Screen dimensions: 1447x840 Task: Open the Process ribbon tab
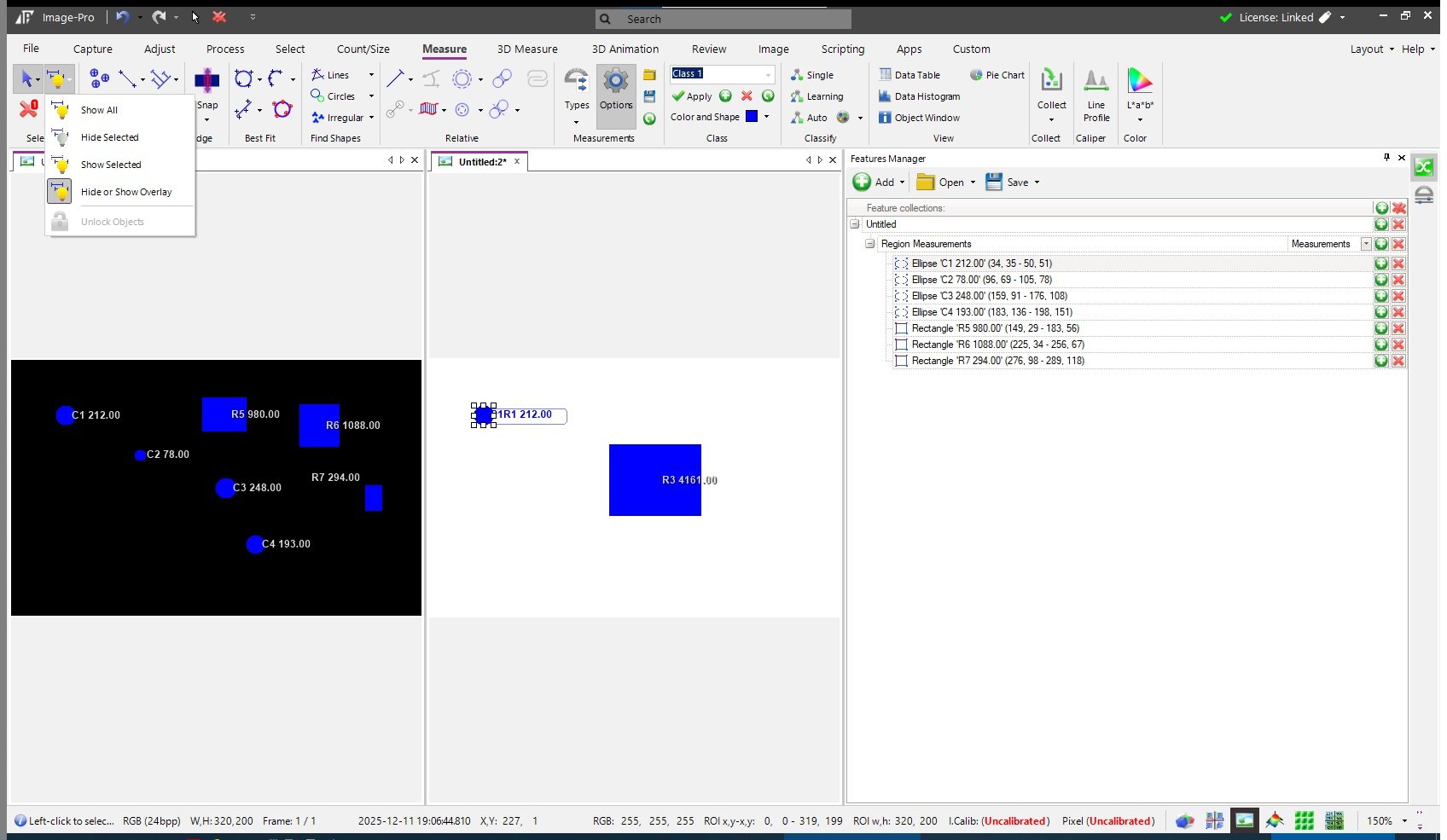coord(225,49)
